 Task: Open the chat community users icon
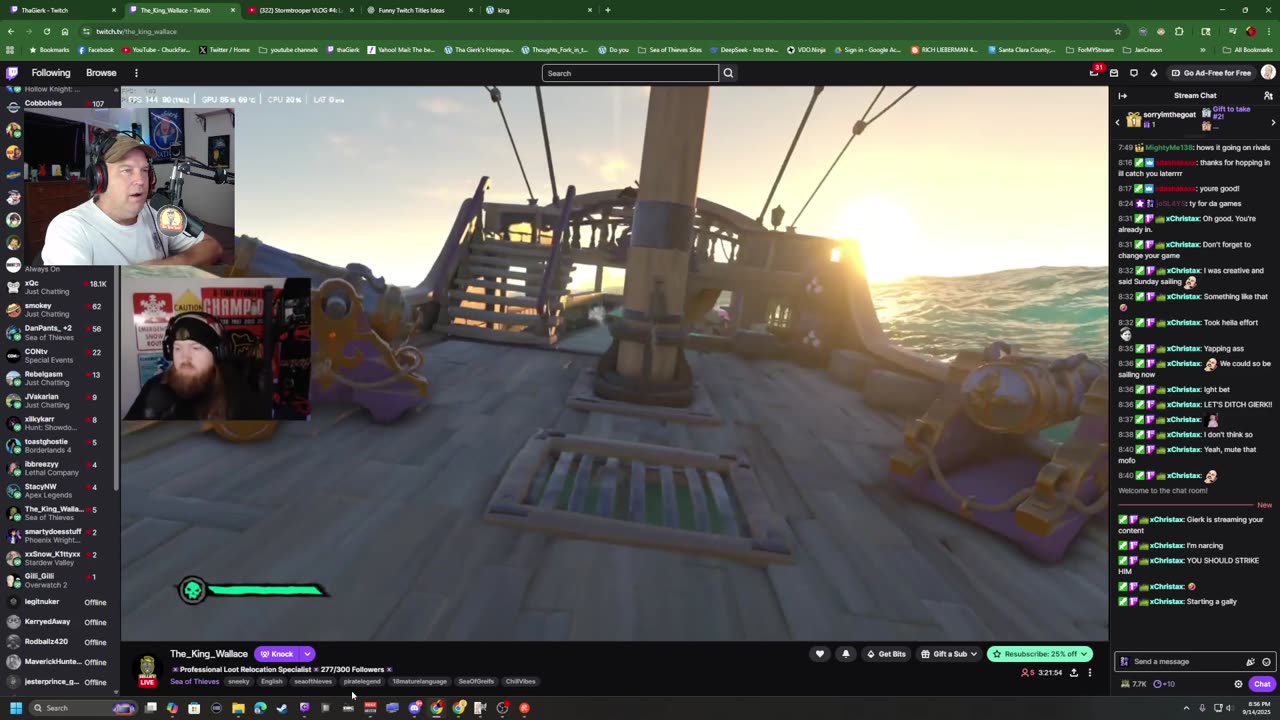1268,96
